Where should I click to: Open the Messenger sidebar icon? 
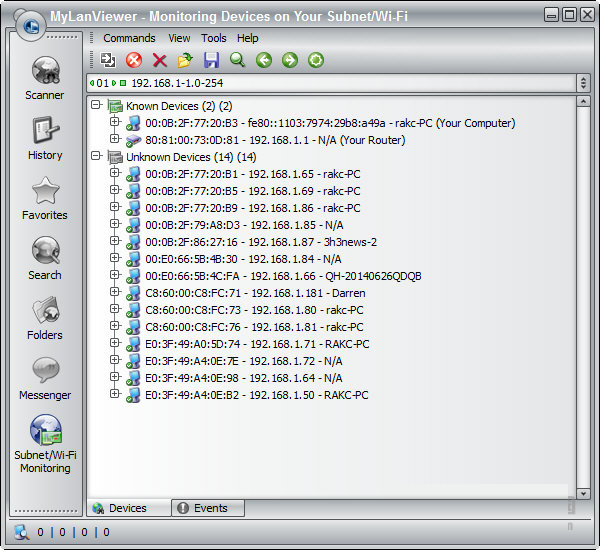[x=44, y=378]
